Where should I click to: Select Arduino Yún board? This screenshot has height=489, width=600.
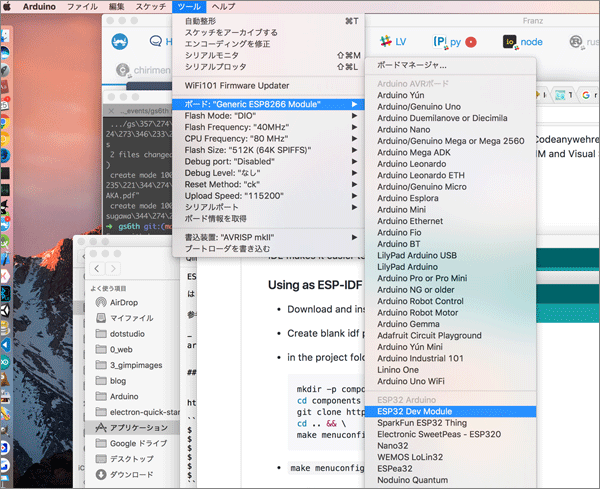pos(450,95)
